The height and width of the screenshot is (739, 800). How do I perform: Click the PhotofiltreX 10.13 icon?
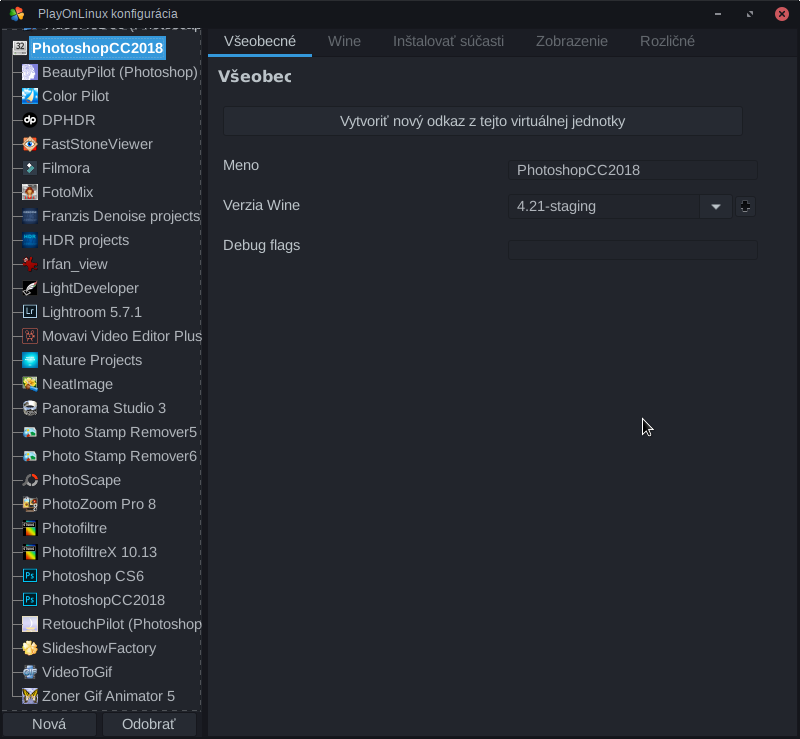[30, 552]
